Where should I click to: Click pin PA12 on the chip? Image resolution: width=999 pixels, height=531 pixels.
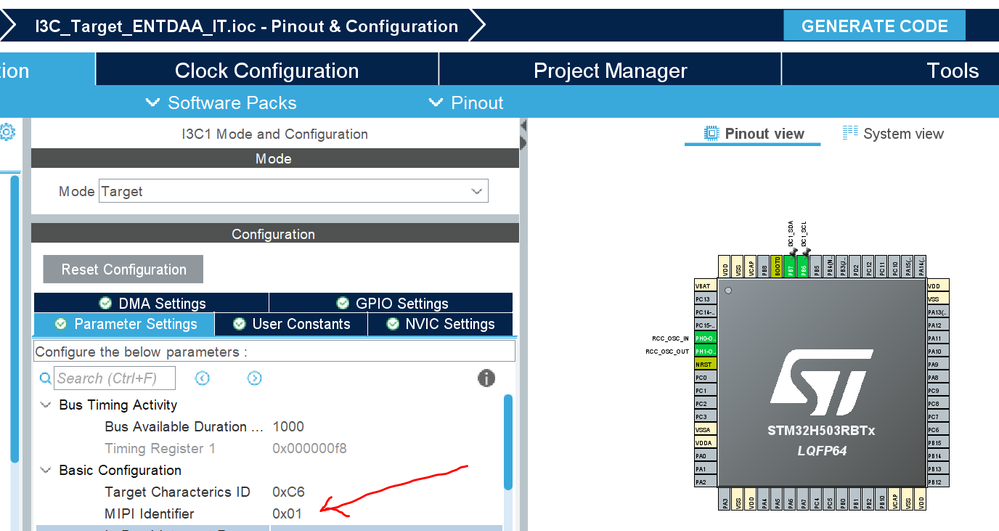coord(938,325)
